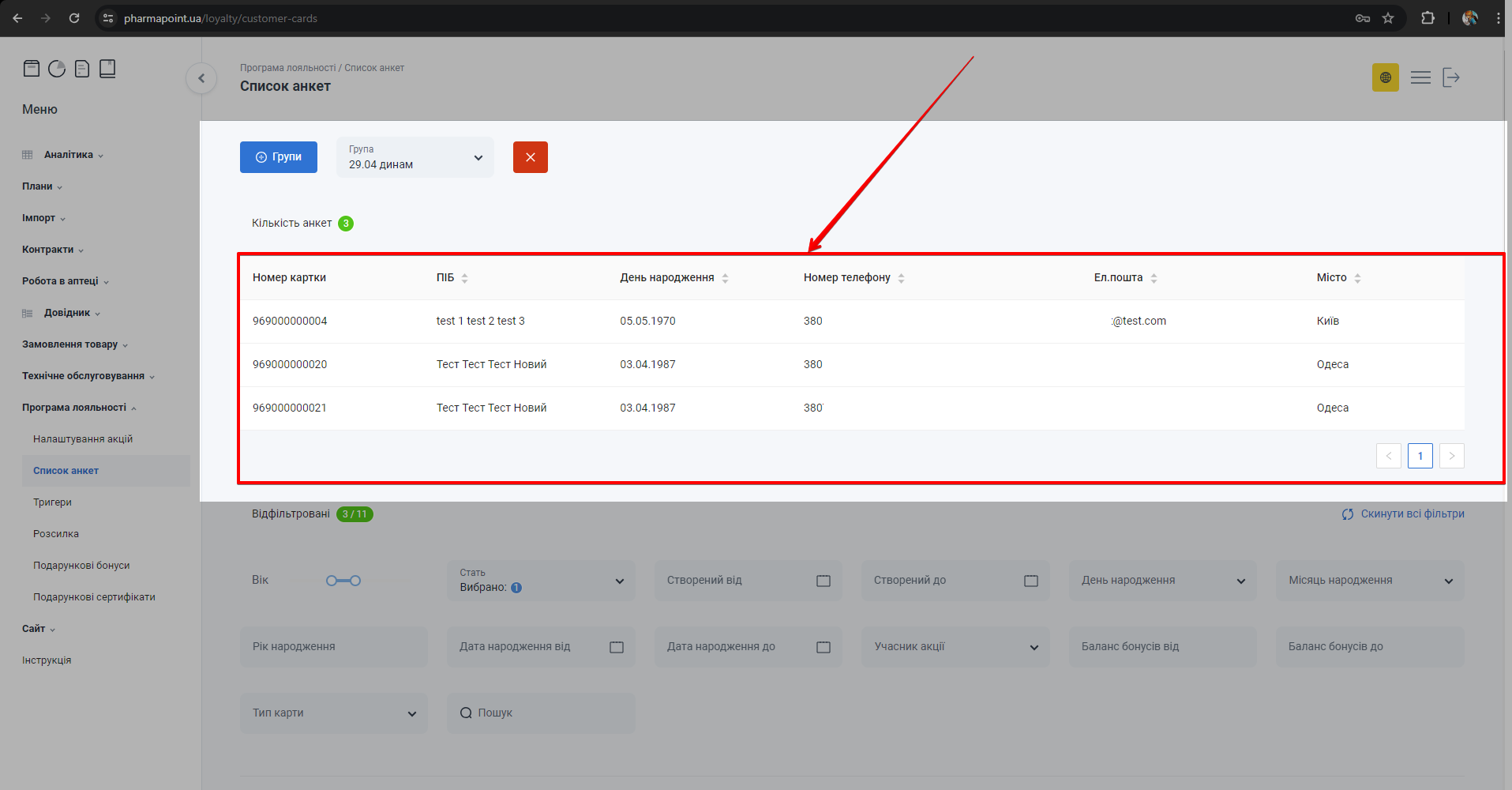Click card number 969000000004 cell
This screenshot has width=1512, height=790.
[290, 322]
